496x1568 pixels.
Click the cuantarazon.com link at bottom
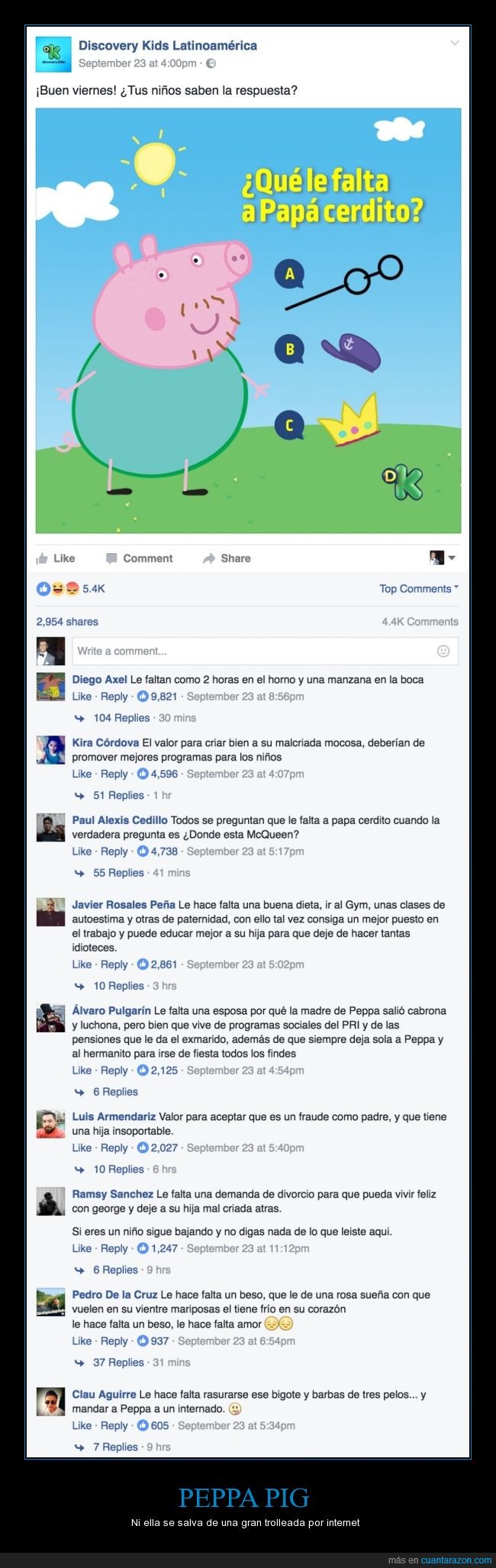click(x=456, y=1560)
